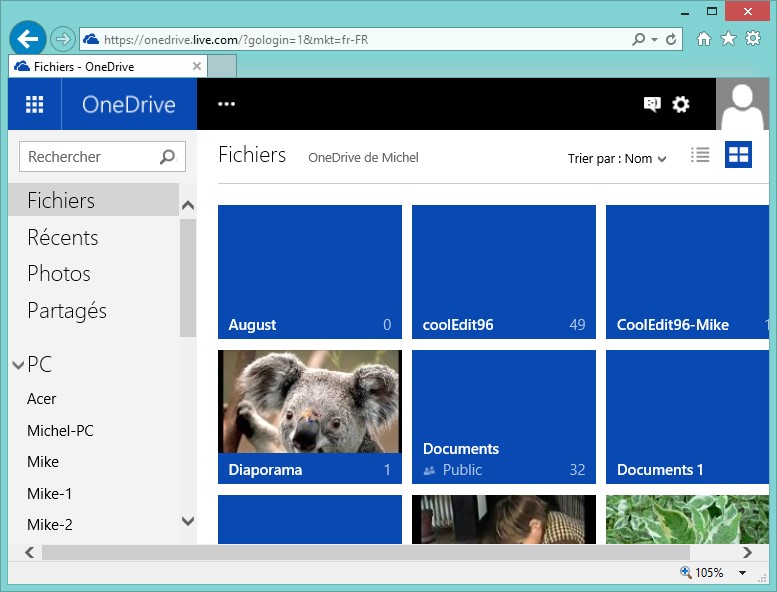This screenshot has height=592, width=777.
Task: Open the app launcher grid icon
Action: pos(34,105)
